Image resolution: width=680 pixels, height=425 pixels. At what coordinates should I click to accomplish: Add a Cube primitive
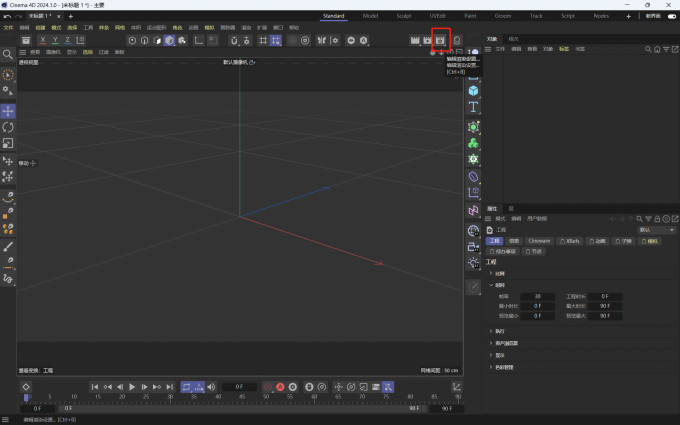tap(473, 91)
